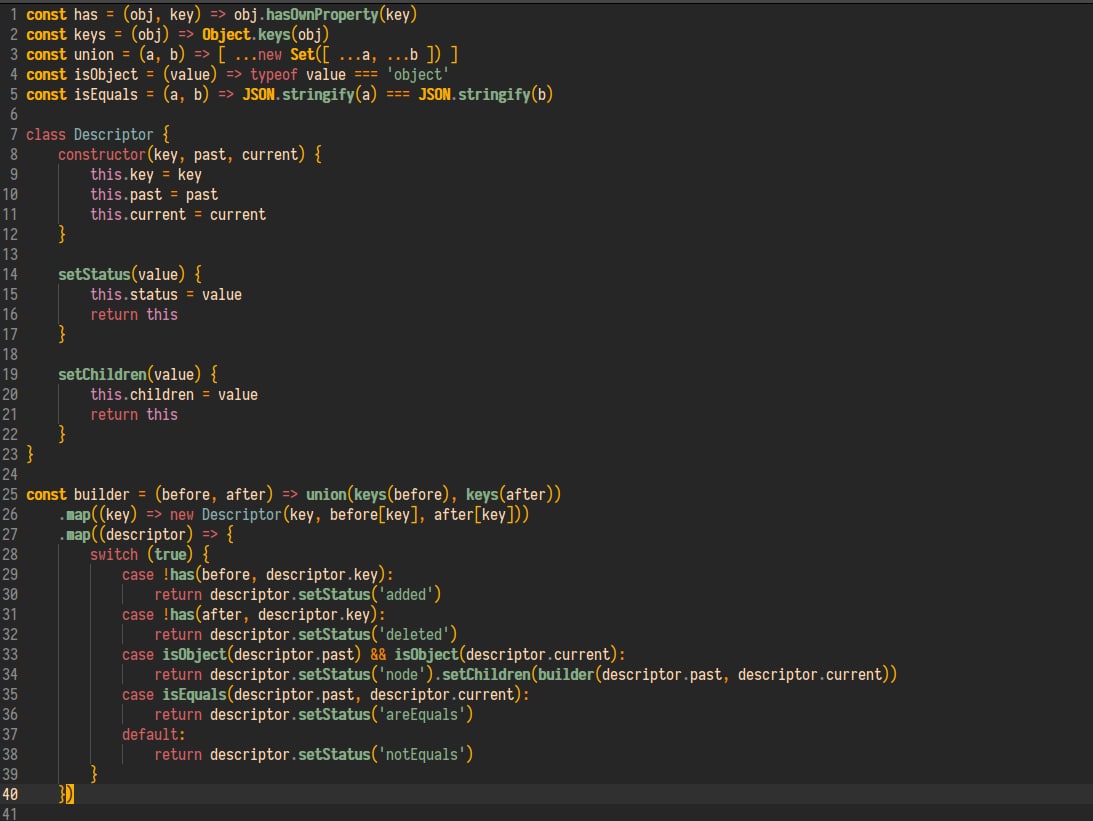Click 'setStatus' method definition on line 14

(94, 275)
